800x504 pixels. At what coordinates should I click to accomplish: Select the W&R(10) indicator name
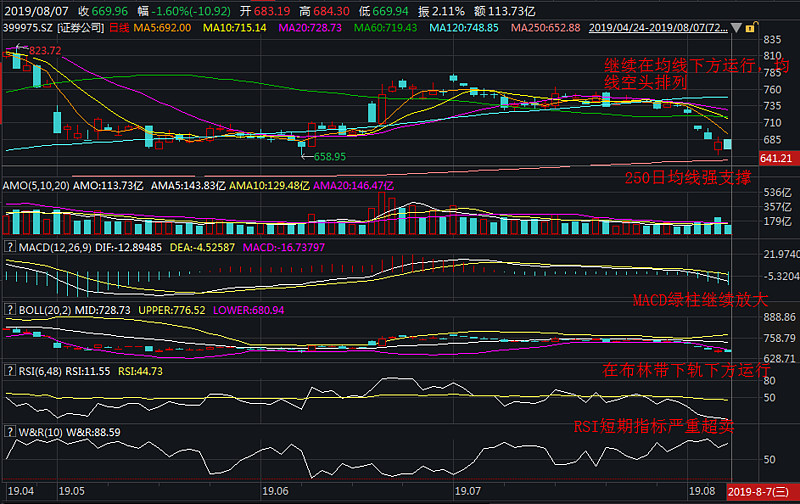point(41,433)
